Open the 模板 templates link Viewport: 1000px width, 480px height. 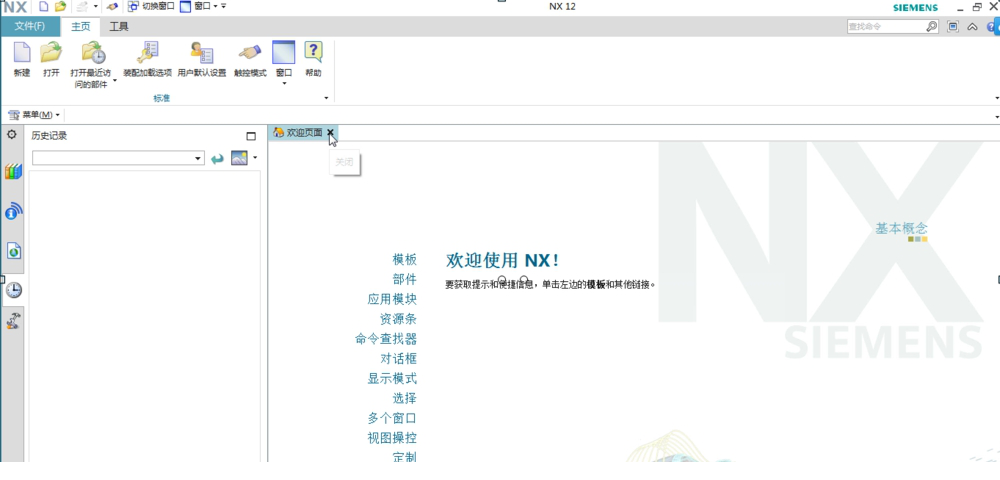tap(404, 259)
